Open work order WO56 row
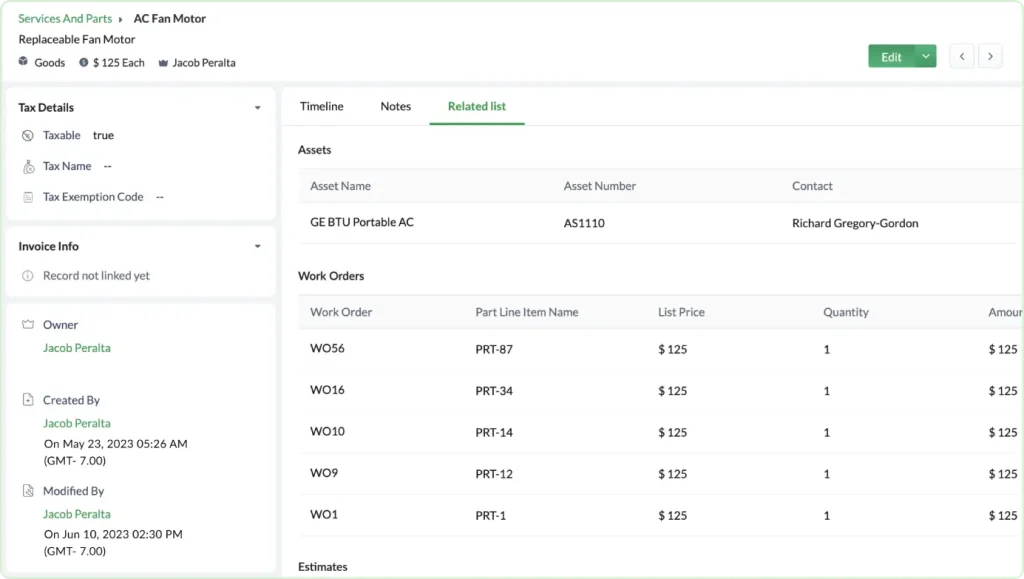 point(327,349)
